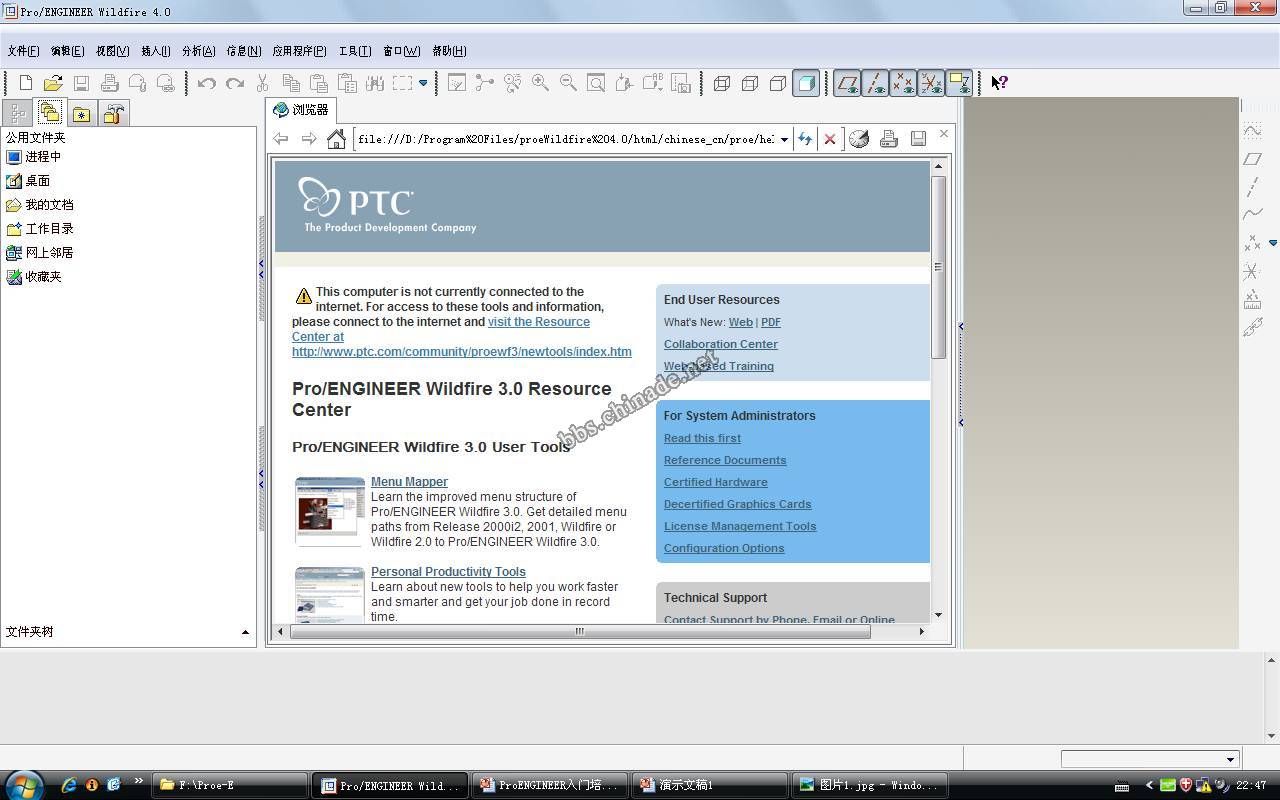1280x800 pixels.
Task: Click the Print icon in main toolbar
Action: [109, 83]
